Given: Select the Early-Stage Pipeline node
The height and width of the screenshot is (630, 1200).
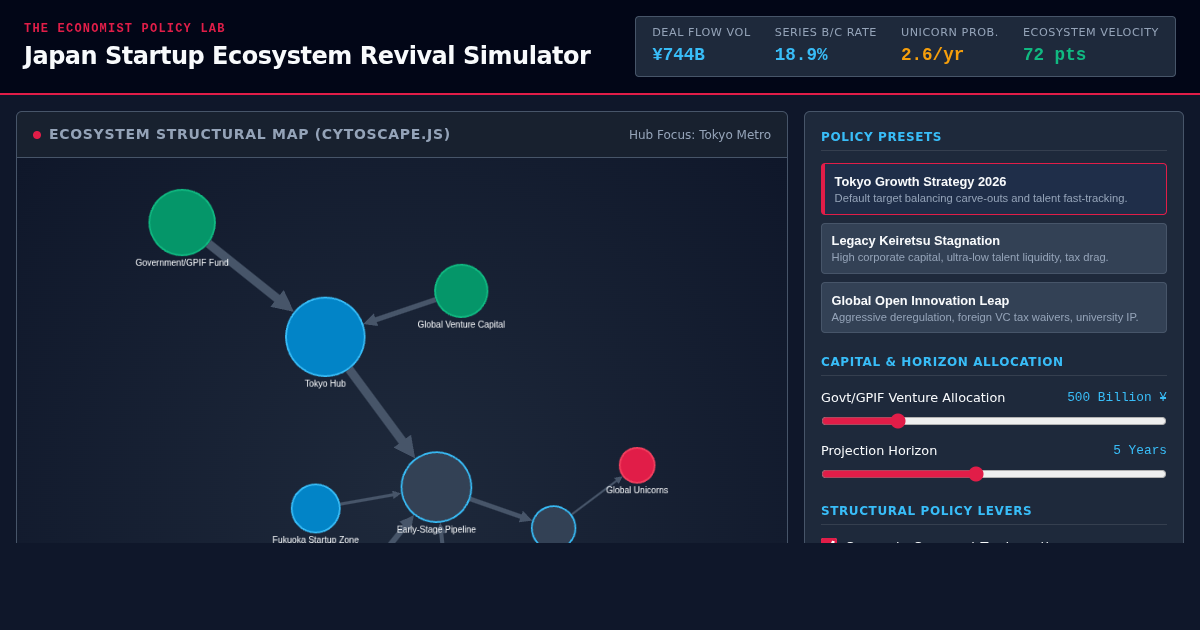Looking at the screenshot, I should (x=436, y=487).
